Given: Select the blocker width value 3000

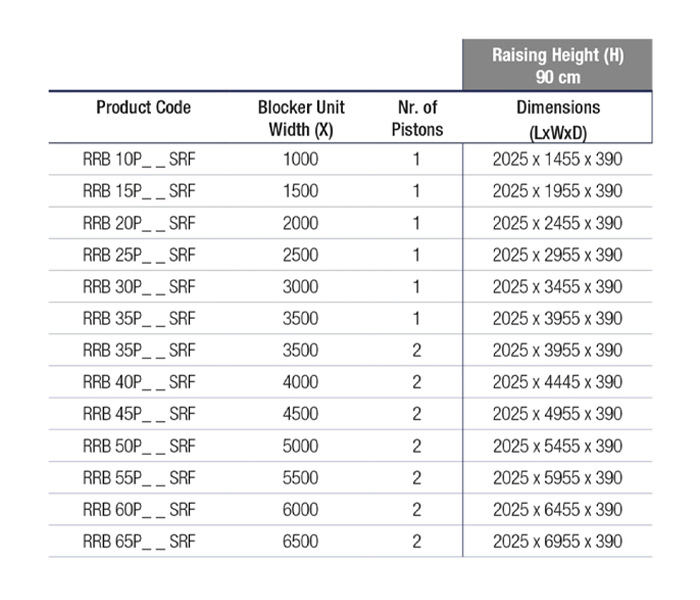Looking at the screenshot, I should [300, 287].
